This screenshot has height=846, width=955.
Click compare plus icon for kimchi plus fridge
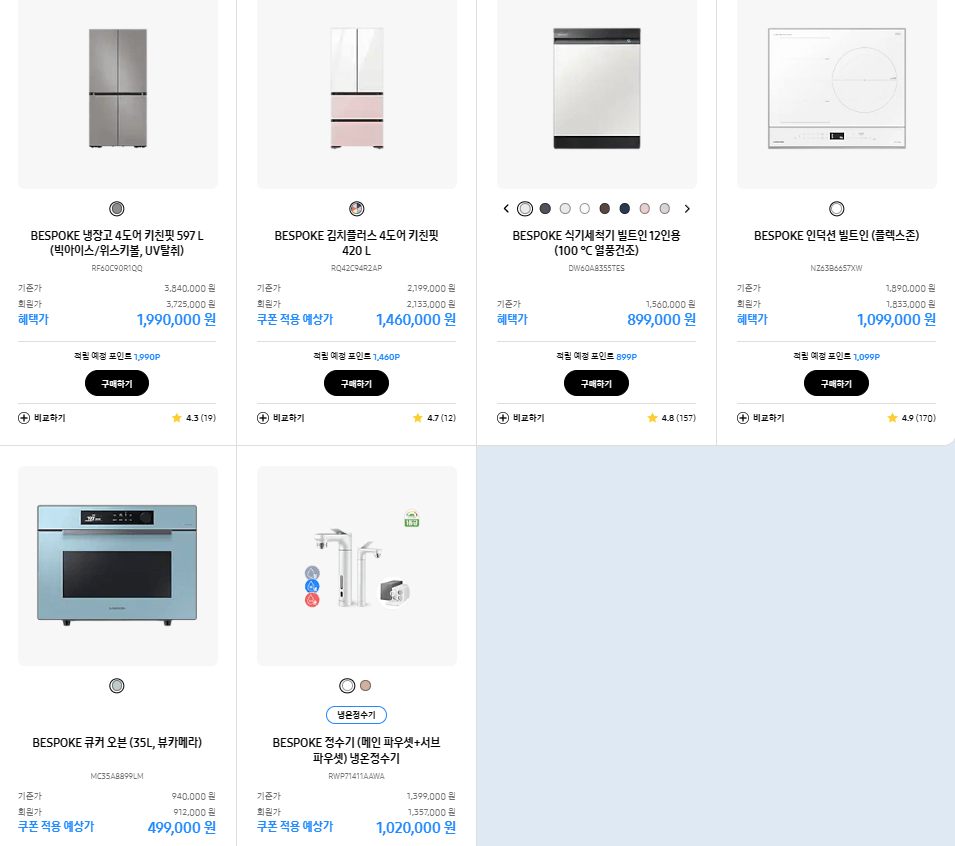[x=263, y=418]
